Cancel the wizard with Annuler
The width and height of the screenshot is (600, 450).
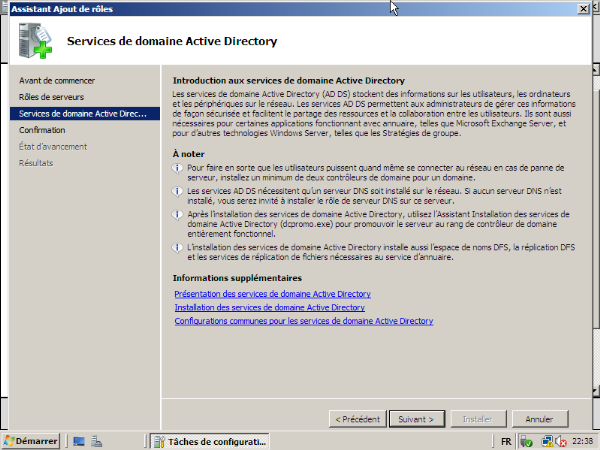pyautogui.click(x=539, y=418)
